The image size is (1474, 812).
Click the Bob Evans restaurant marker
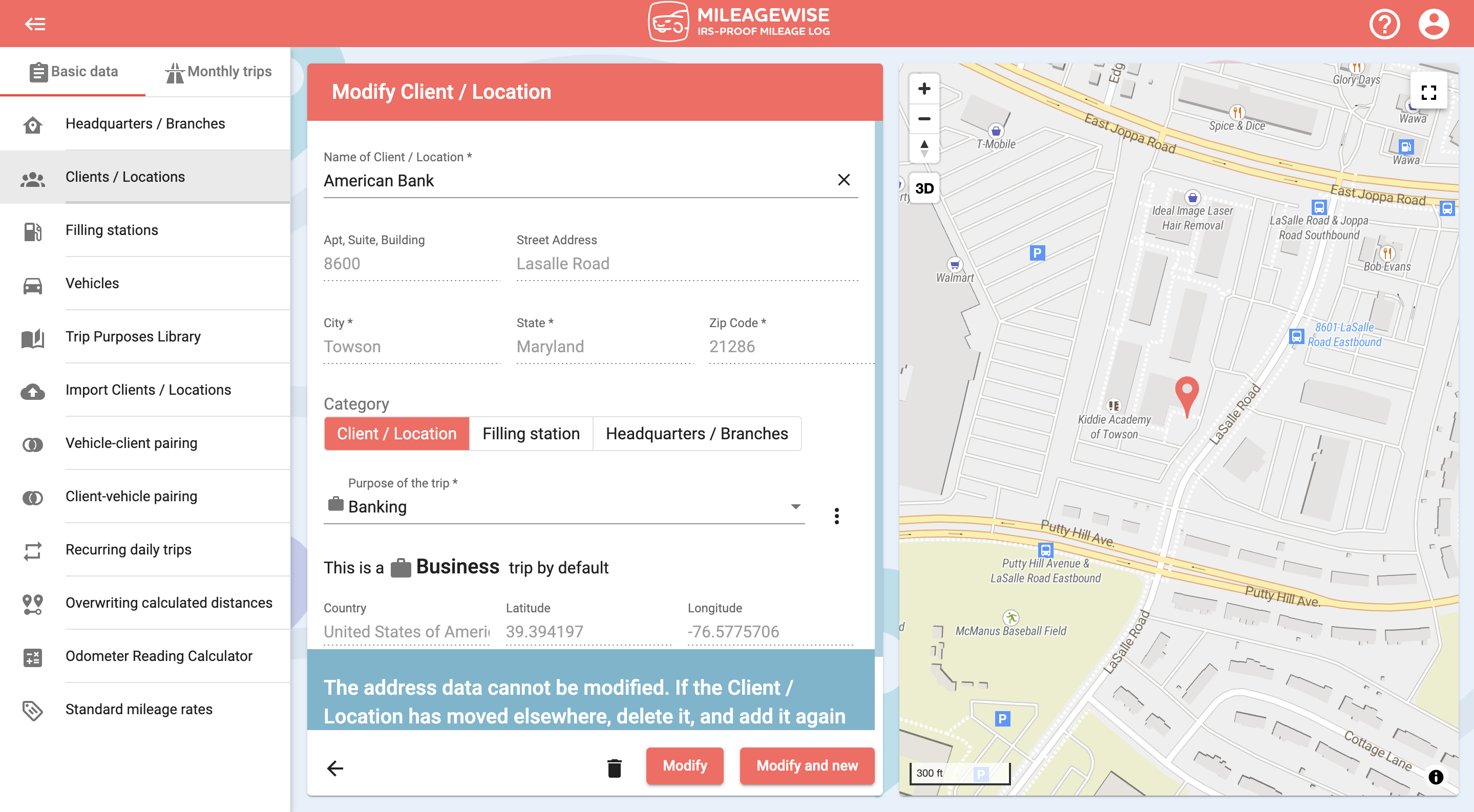tap(1387, 253)
